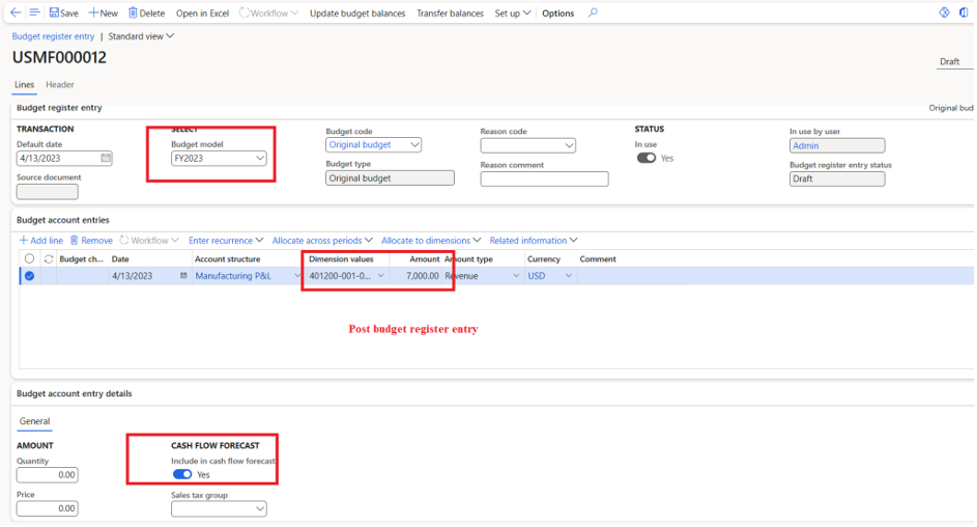Click the back arrow icon
The width and height of the screenshot is (977, 527).
(x=15, y=13)
